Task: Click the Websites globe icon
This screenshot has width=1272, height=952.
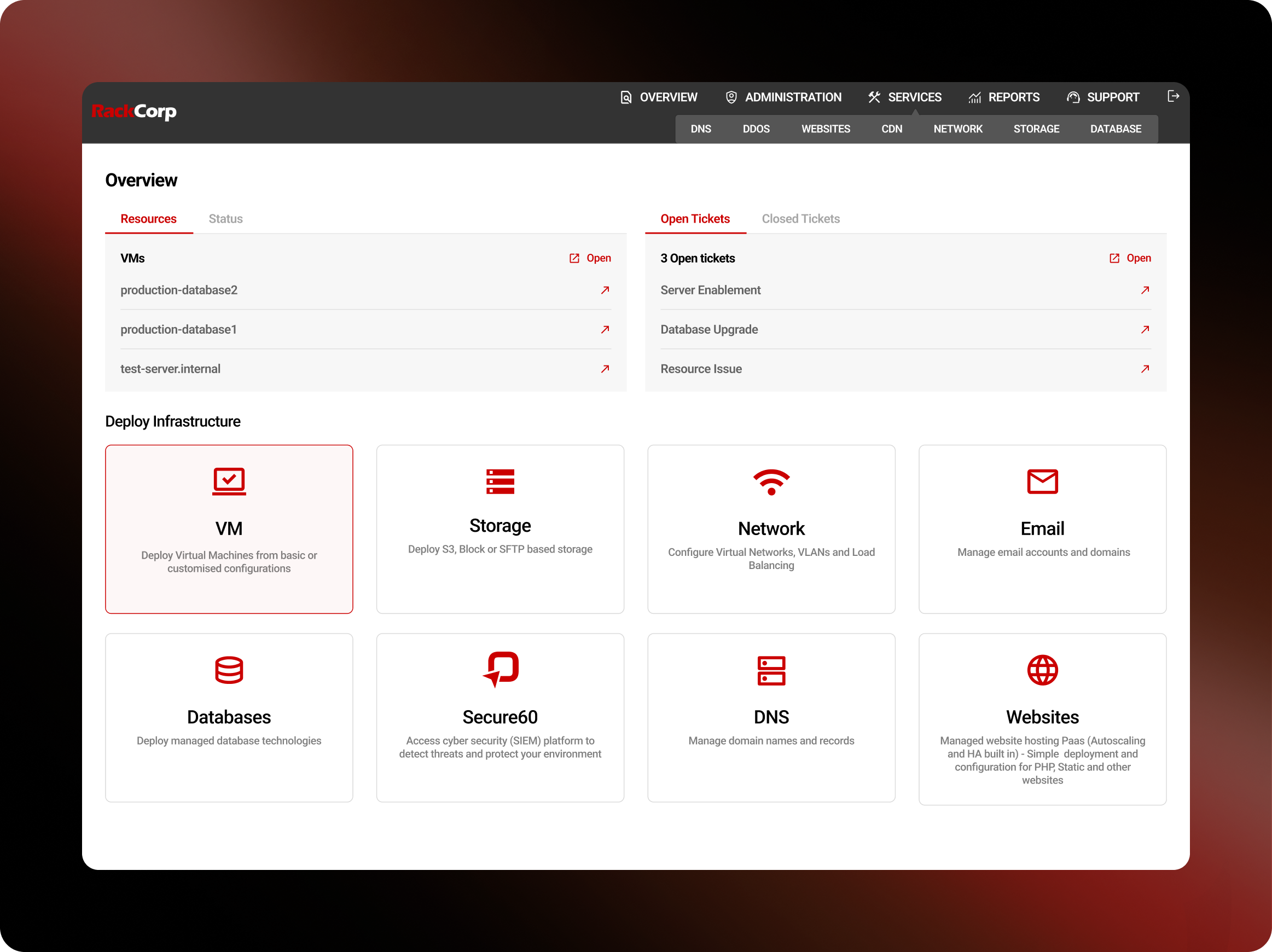Action: (1042, 670)
